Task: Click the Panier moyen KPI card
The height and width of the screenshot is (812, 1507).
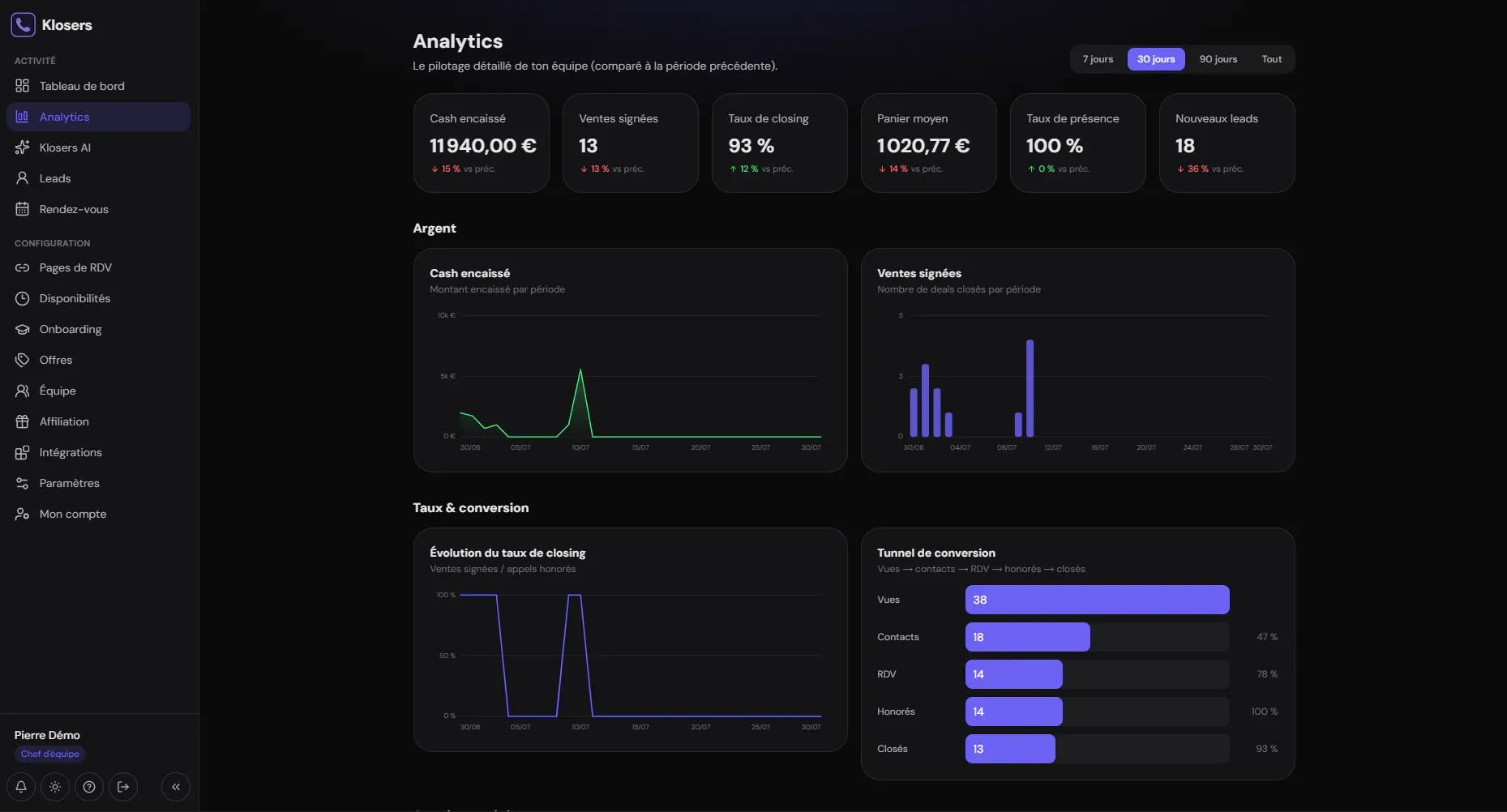Action: 929,143
